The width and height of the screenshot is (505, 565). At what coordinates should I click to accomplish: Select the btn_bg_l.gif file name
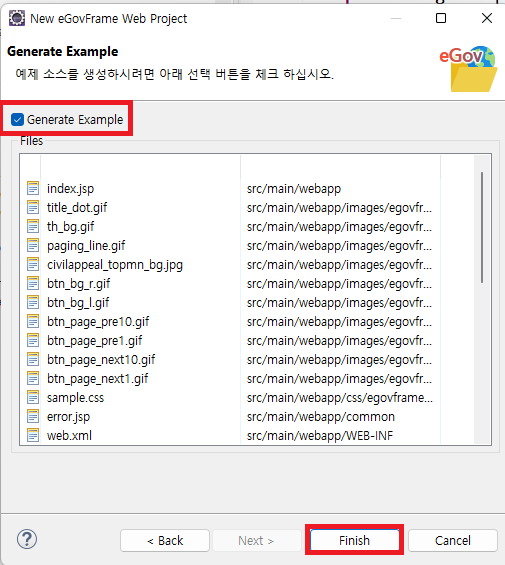[78, 303]
